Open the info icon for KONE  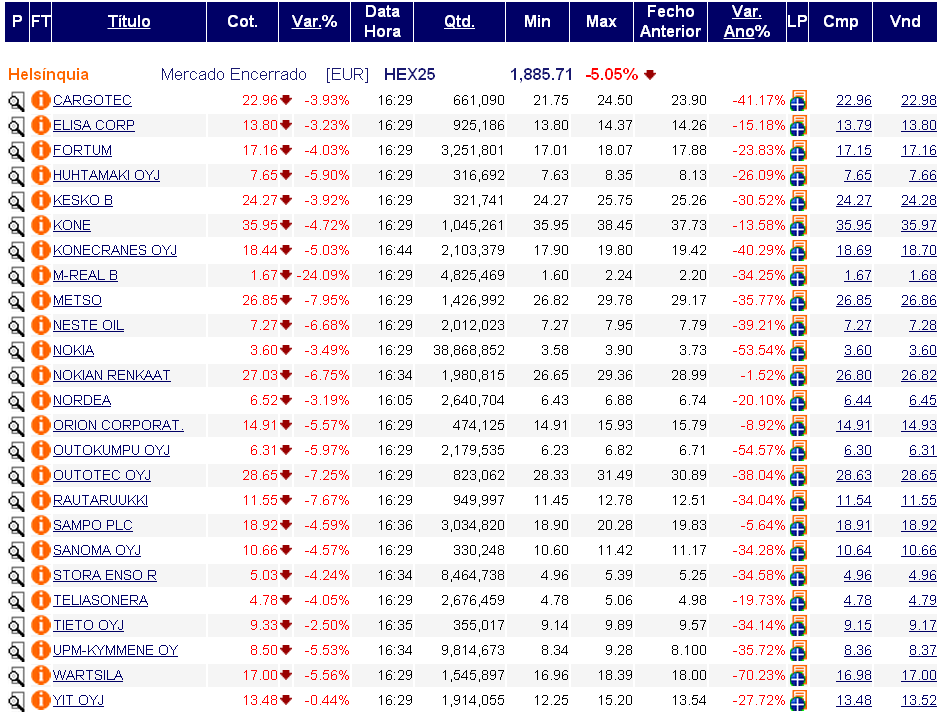[41, 225]
